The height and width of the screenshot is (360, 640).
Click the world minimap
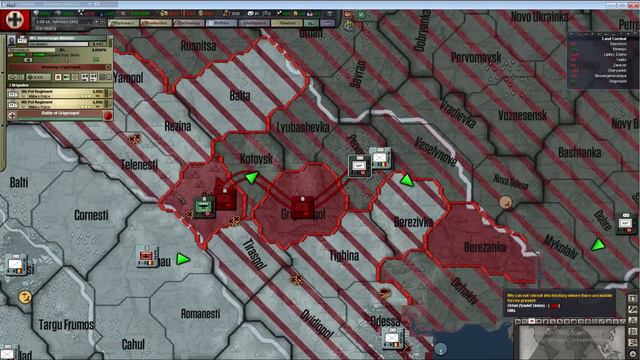[571, 343]
